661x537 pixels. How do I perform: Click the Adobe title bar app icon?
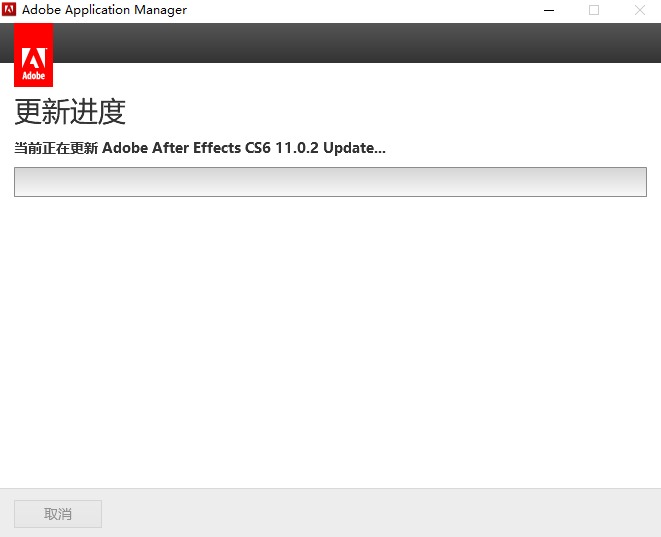point(9,9)
